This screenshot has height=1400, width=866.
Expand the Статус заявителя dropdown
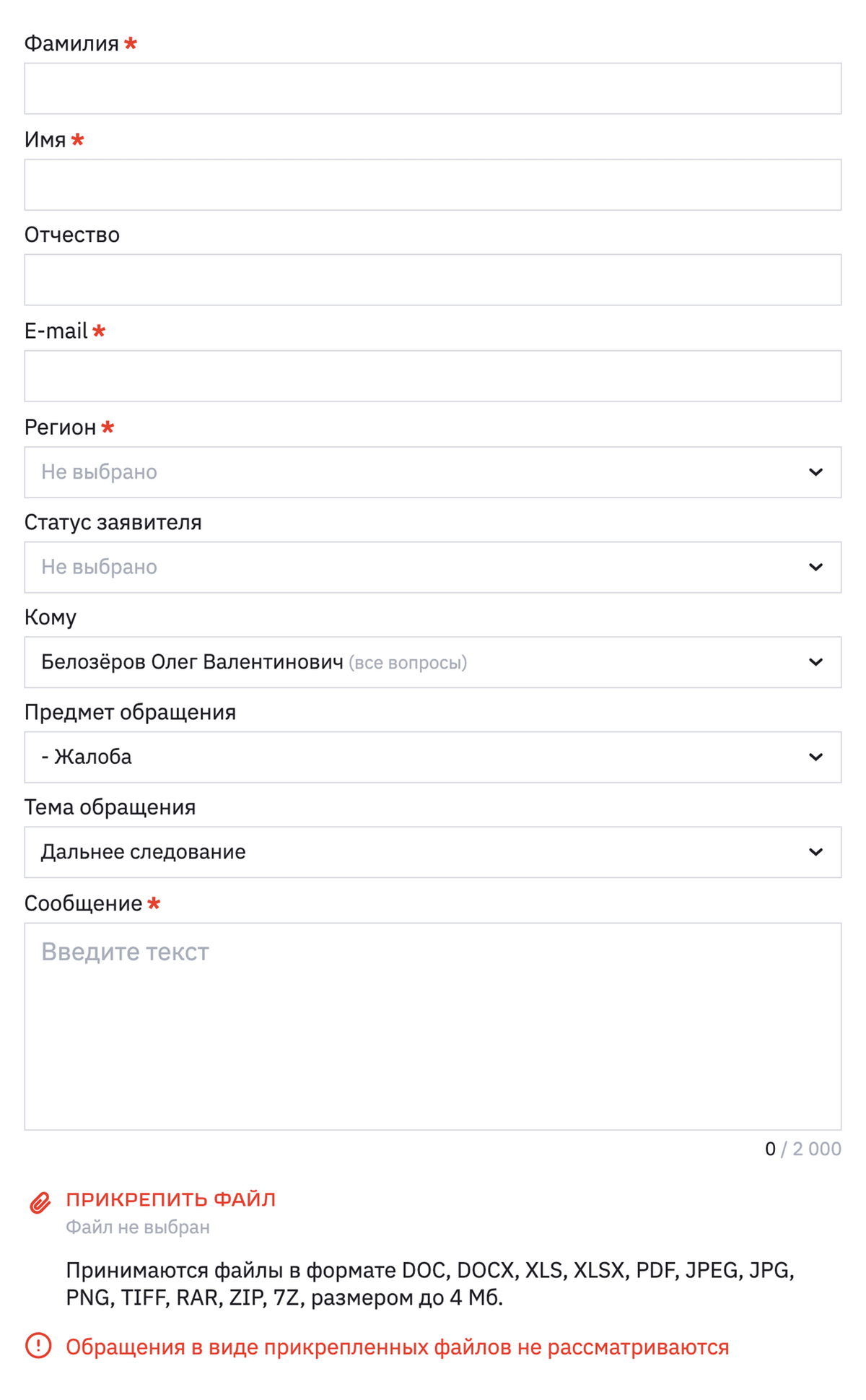(419, 568)
